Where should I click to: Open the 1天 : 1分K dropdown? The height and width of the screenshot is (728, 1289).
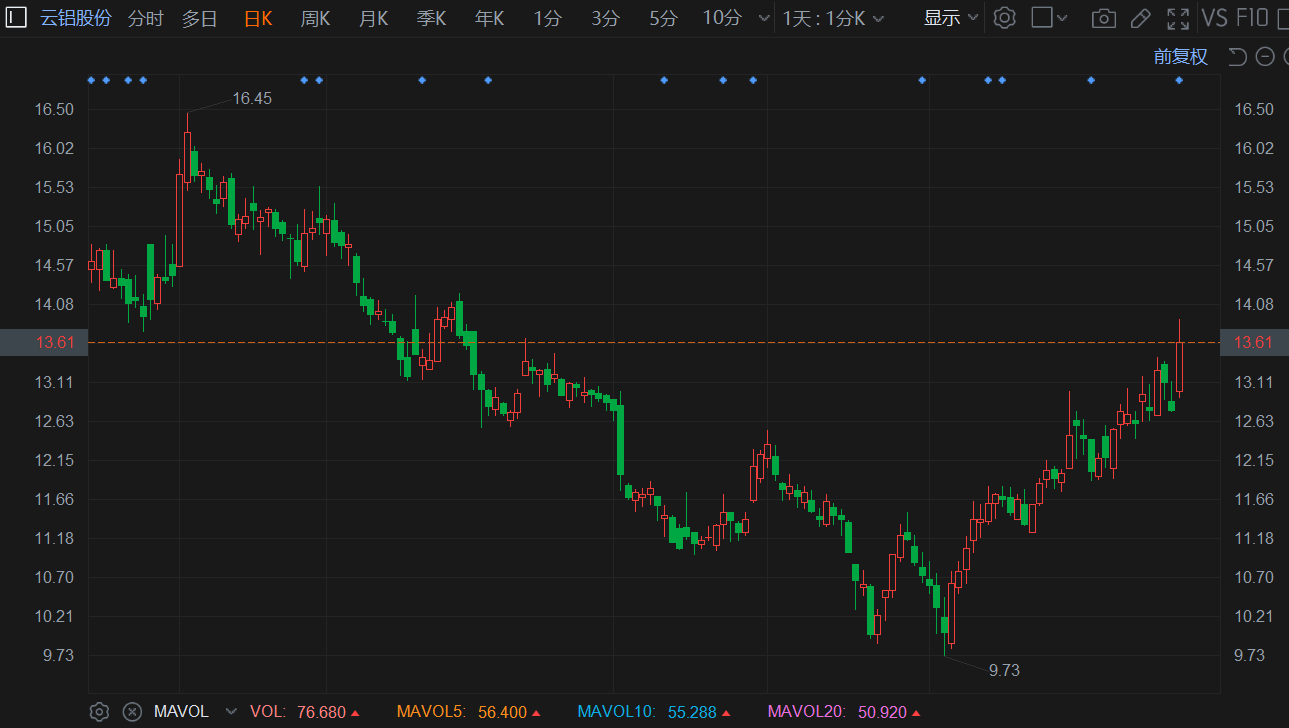pyautogui.click(x=834, y=18)
